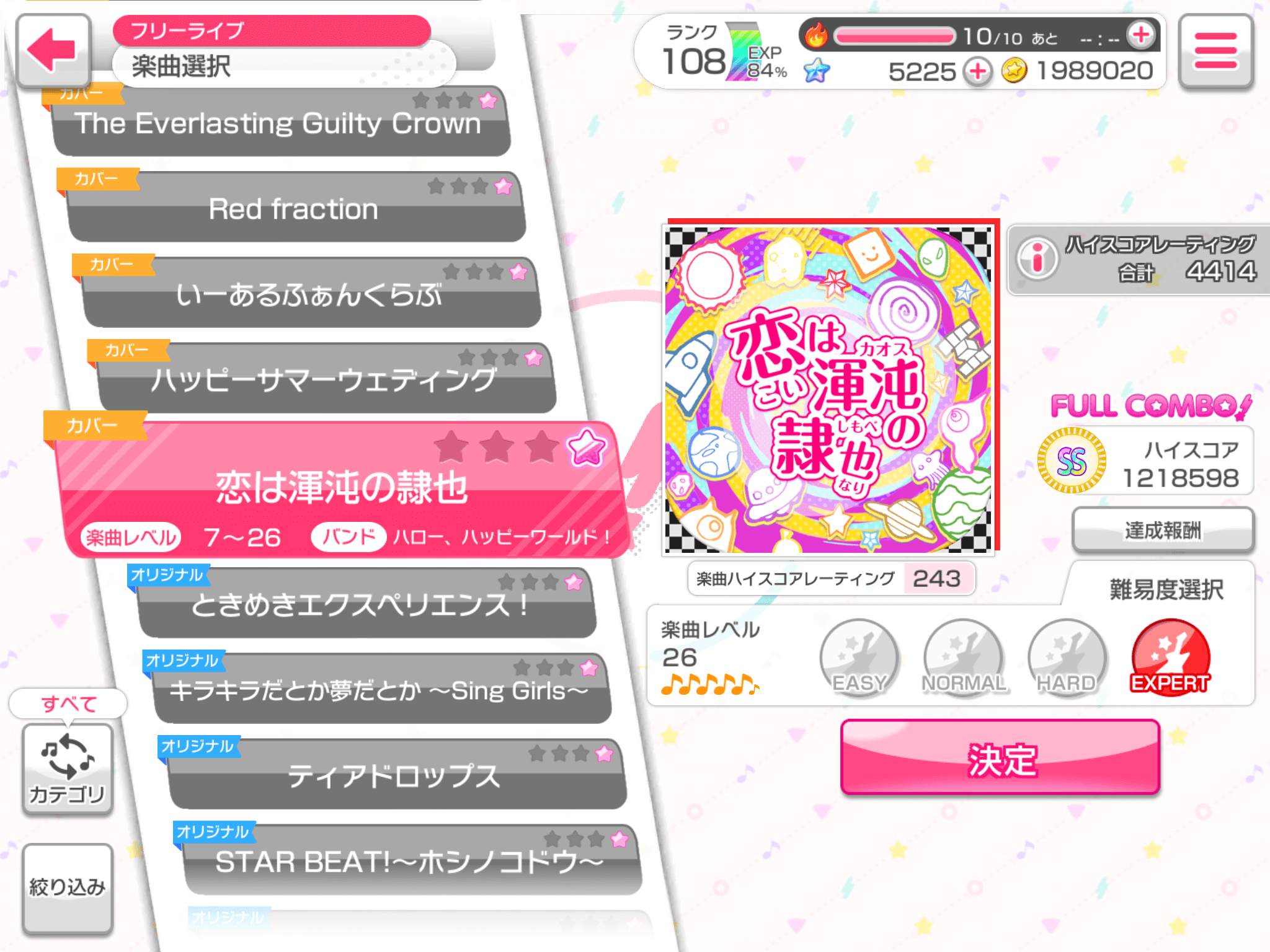Select NORMAL difficulty
This screenshot has height=952, width=1270.
click(x=964, y=658)
